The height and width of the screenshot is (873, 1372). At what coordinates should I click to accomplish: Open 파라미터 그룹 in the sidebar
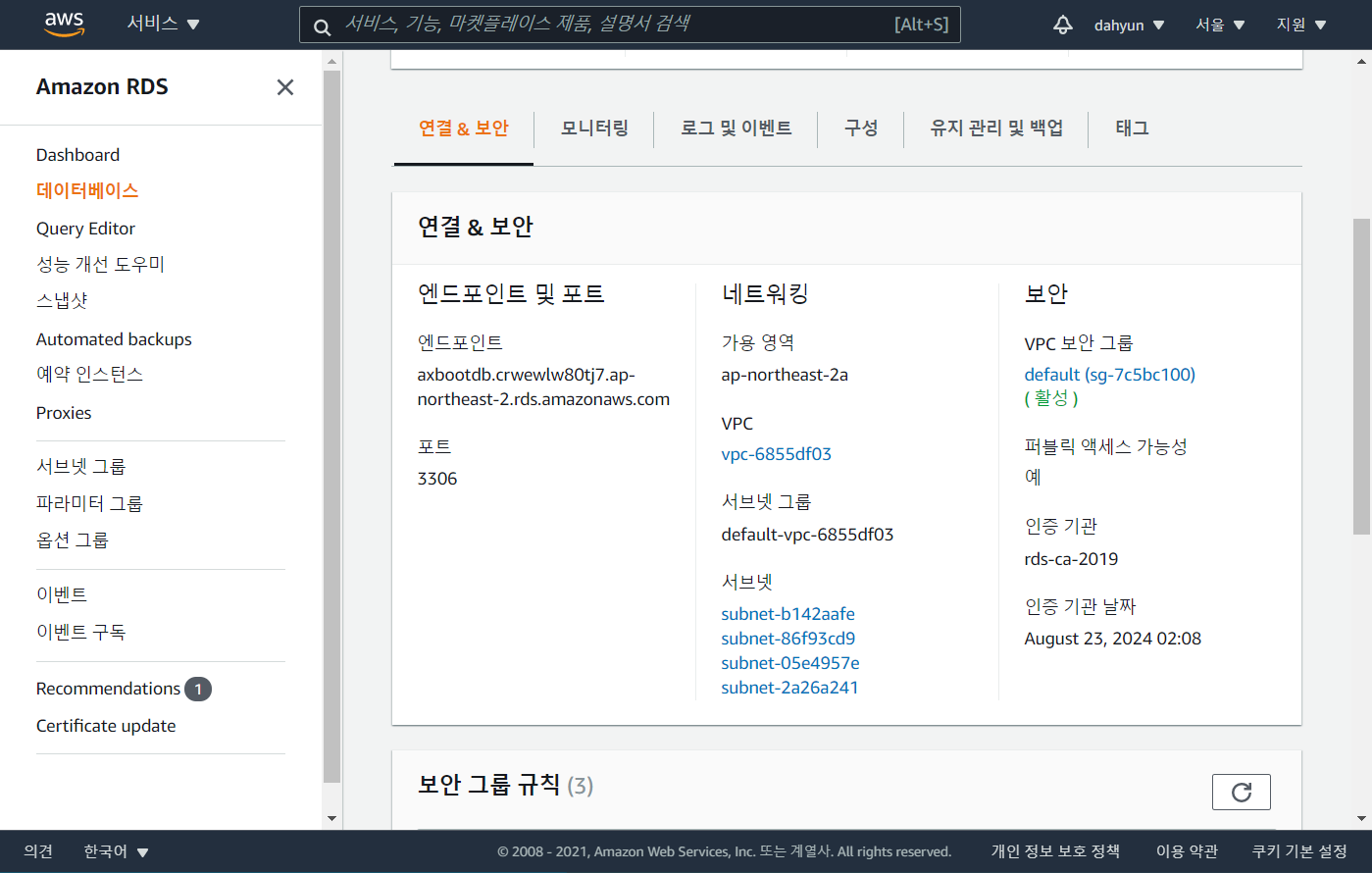(89, 504)
